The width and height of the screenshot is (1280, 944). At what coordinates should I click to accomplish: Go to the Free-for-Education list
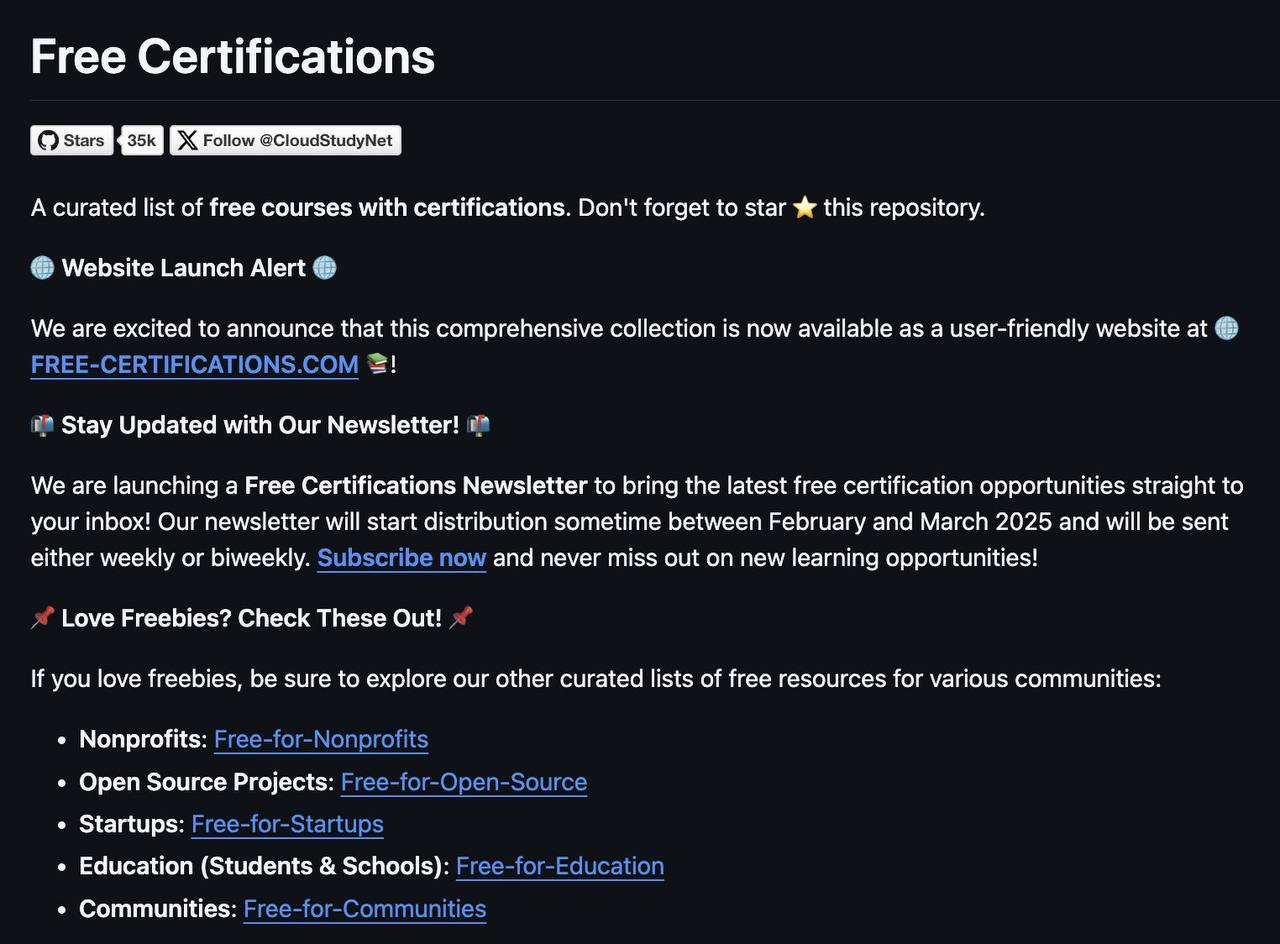560,866
